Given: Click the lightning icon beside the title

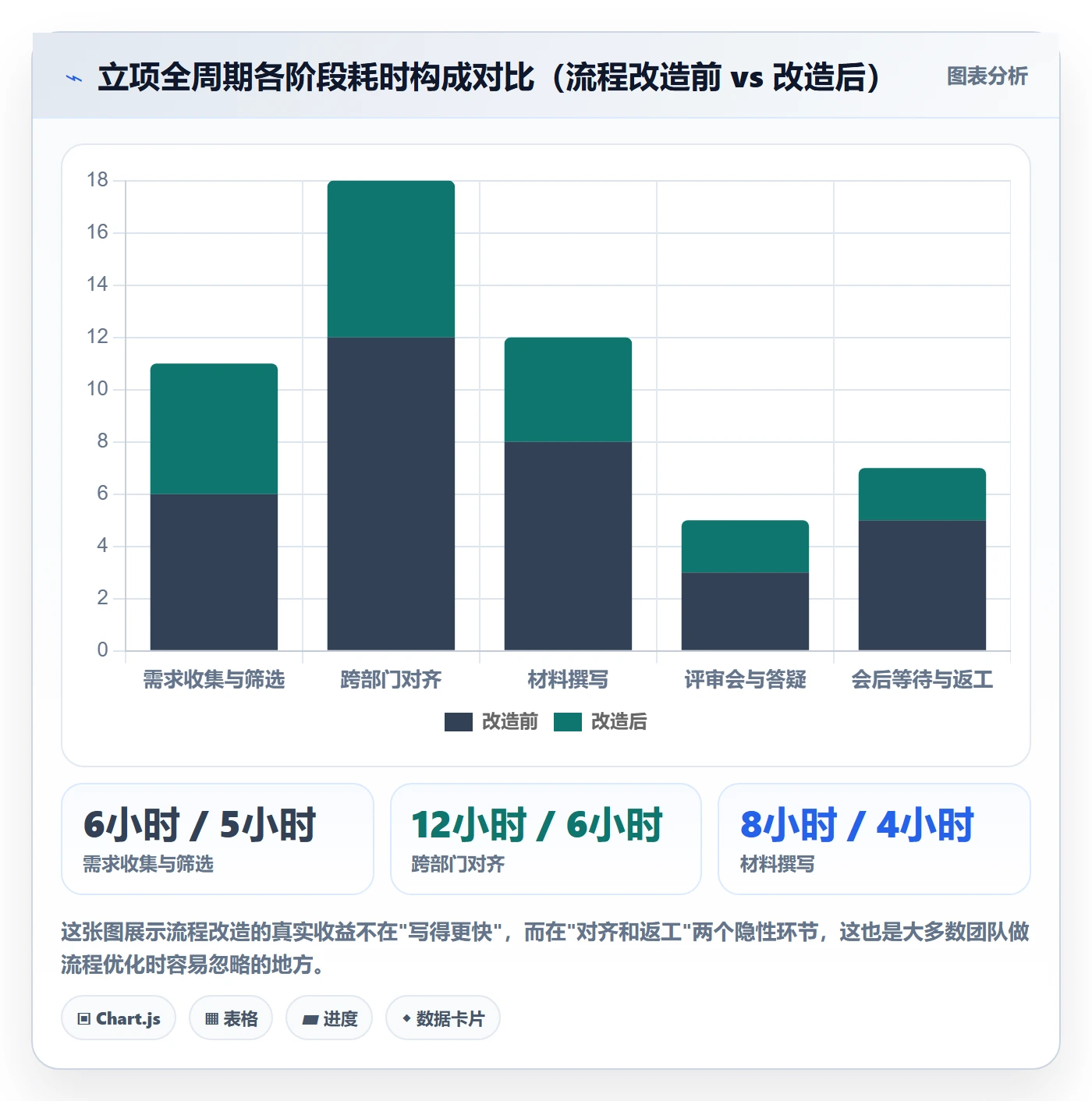Looking at the screenshot, I should (x=74, y=78).
